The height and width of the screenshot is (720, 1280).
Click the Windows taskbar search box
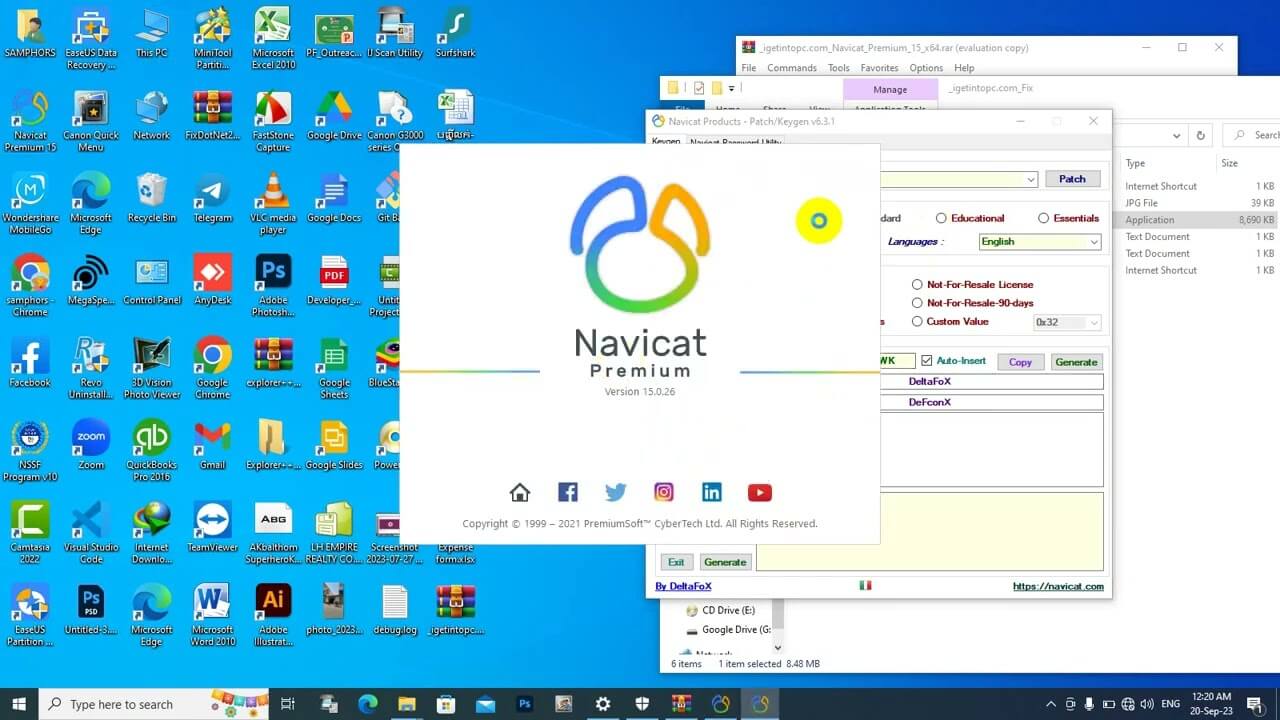tap(152, 704)
